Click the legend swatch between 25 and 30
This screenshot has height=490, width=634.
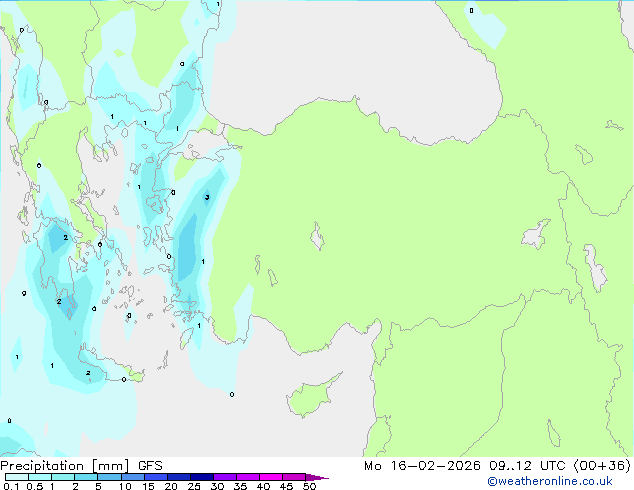[202, 477]
